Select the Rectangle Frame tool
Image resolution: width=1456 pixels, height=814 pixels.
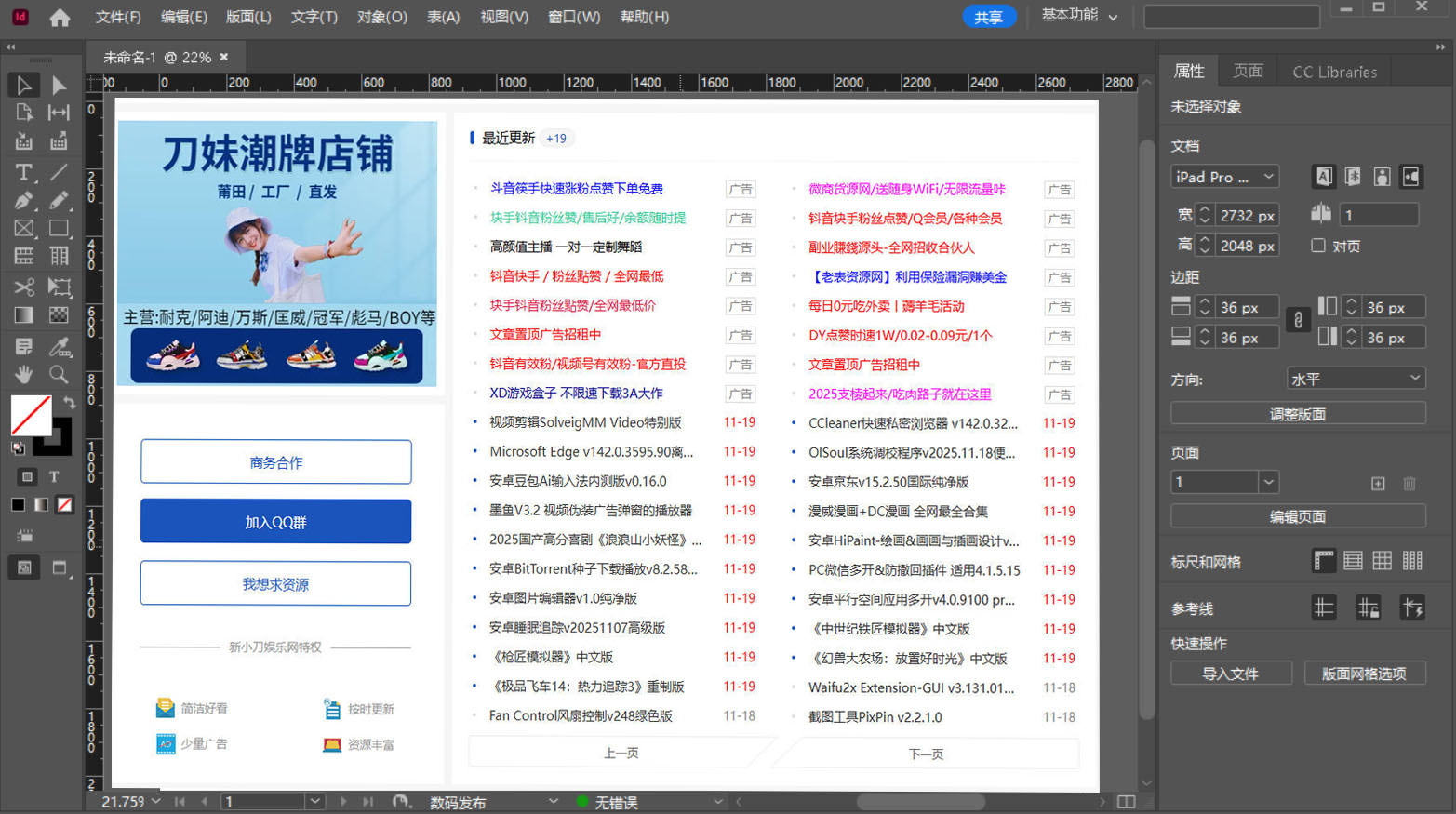point(23,228)
